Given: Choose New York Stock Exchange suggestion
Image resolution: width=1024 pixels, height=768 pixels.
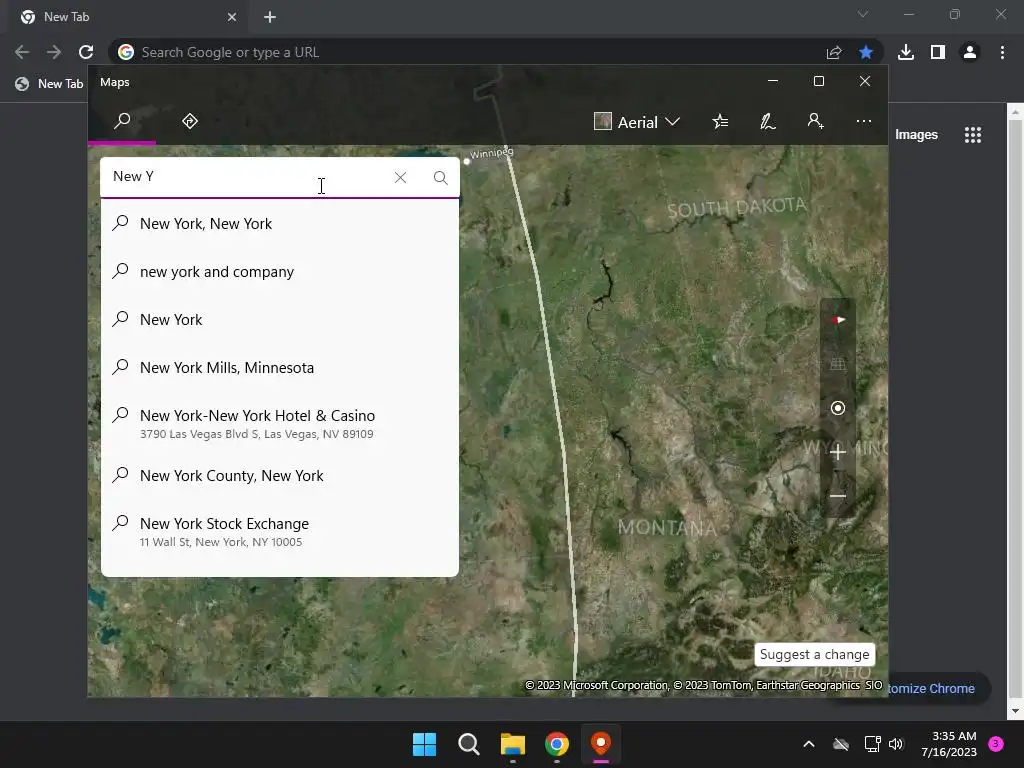Looking at the screenshot, I should pyautogui.click(x=280, y=532).
